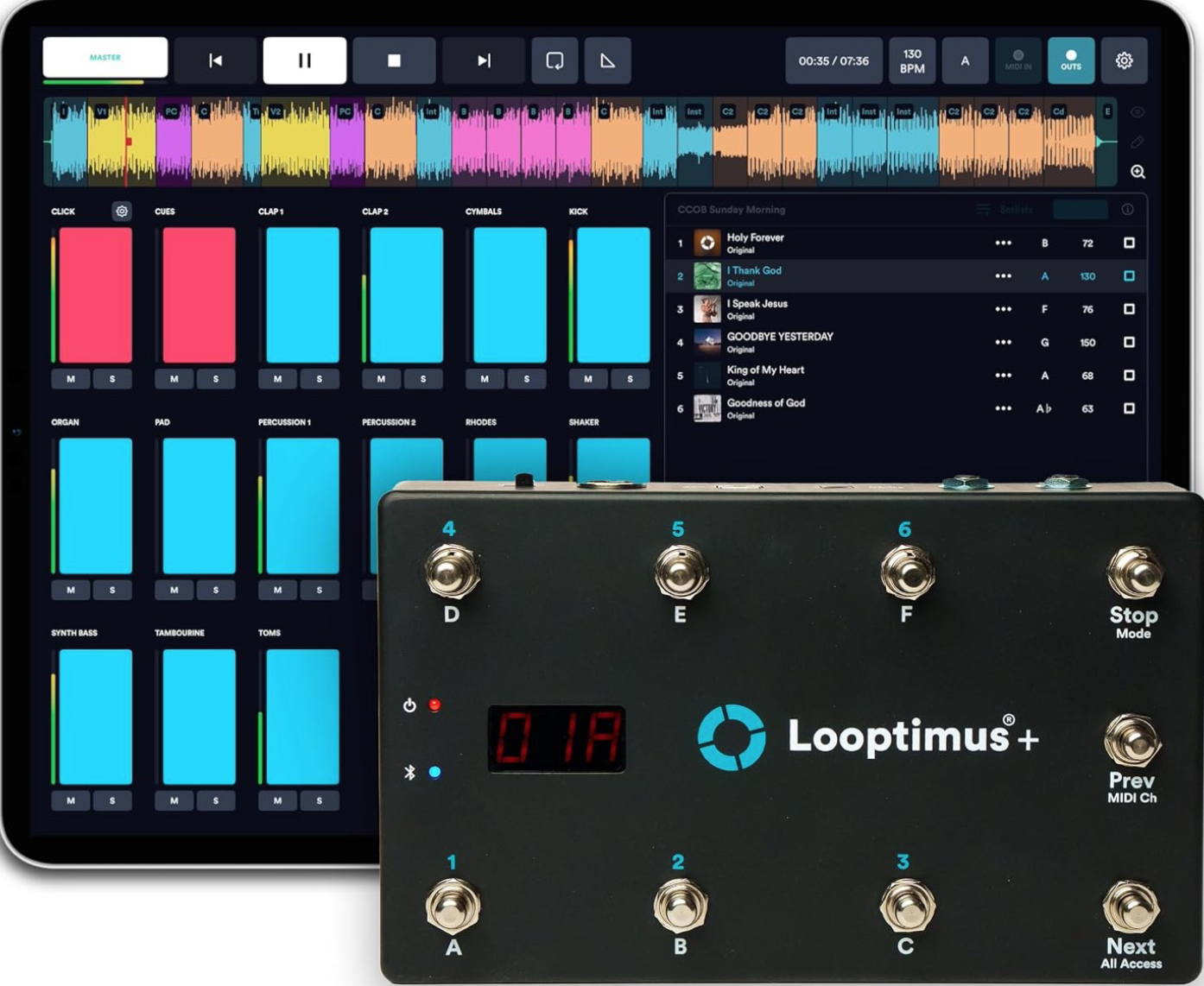Click the 00:35 / 07:36 time display
The image size is (1204, 986).
point(833,60)
